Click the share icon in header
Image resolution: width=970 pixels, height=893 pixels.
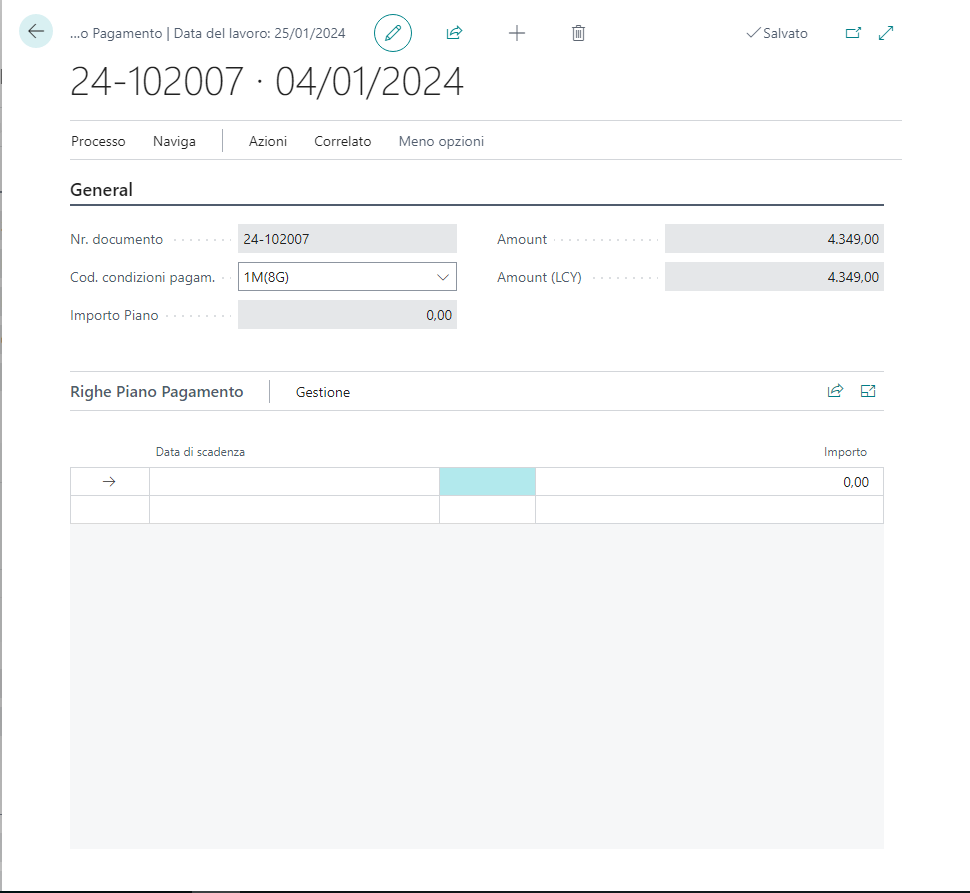point(454,33)
